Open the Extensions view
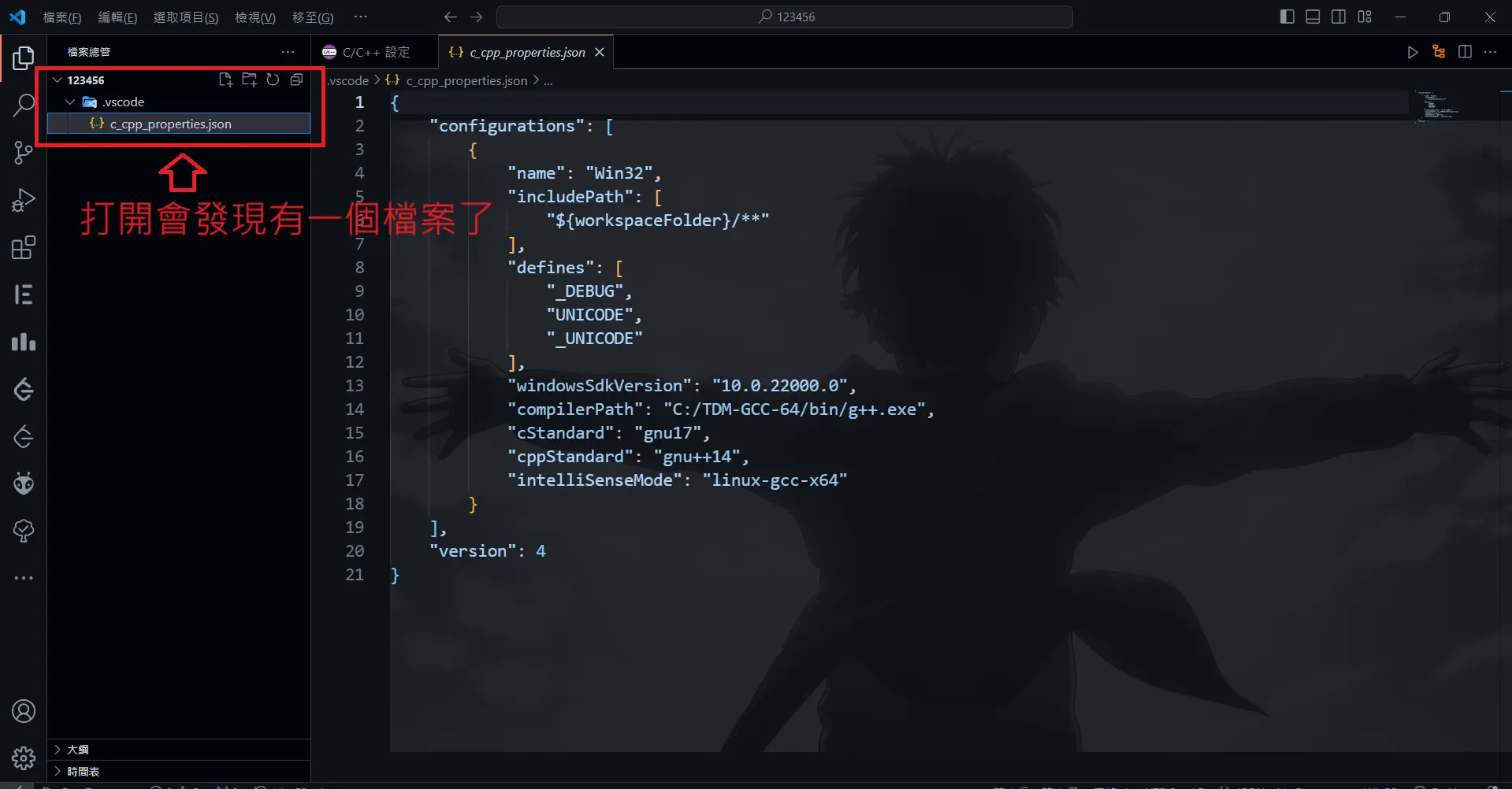1512x789 pixels. pyautogui.click(x=24, y=247)
